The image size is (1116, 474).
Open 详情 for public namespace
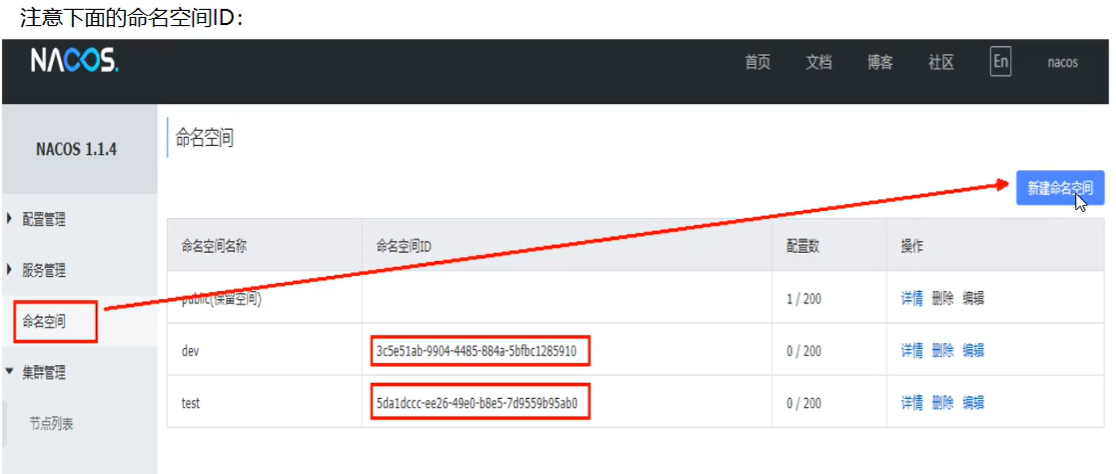pyautogui.click(x=912, y=298)
